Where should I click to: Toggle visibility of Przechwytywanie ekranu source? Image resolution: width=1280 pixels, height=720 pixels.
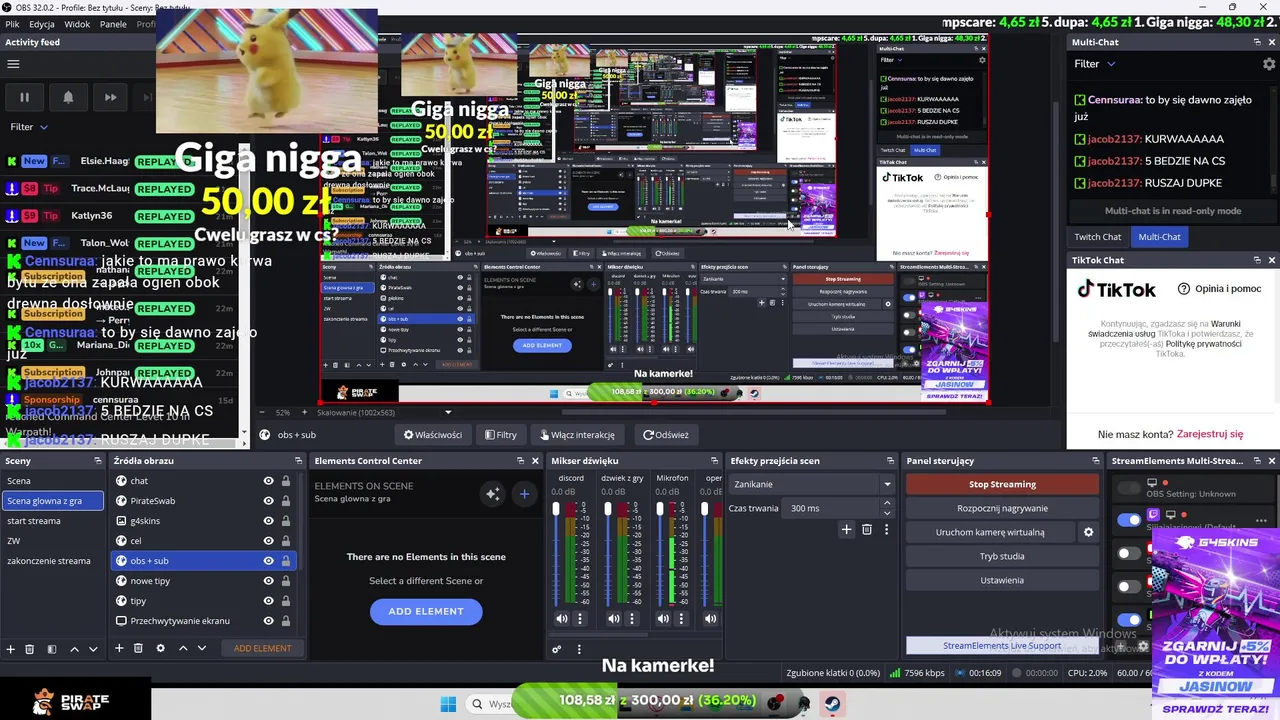pos(268,621)
